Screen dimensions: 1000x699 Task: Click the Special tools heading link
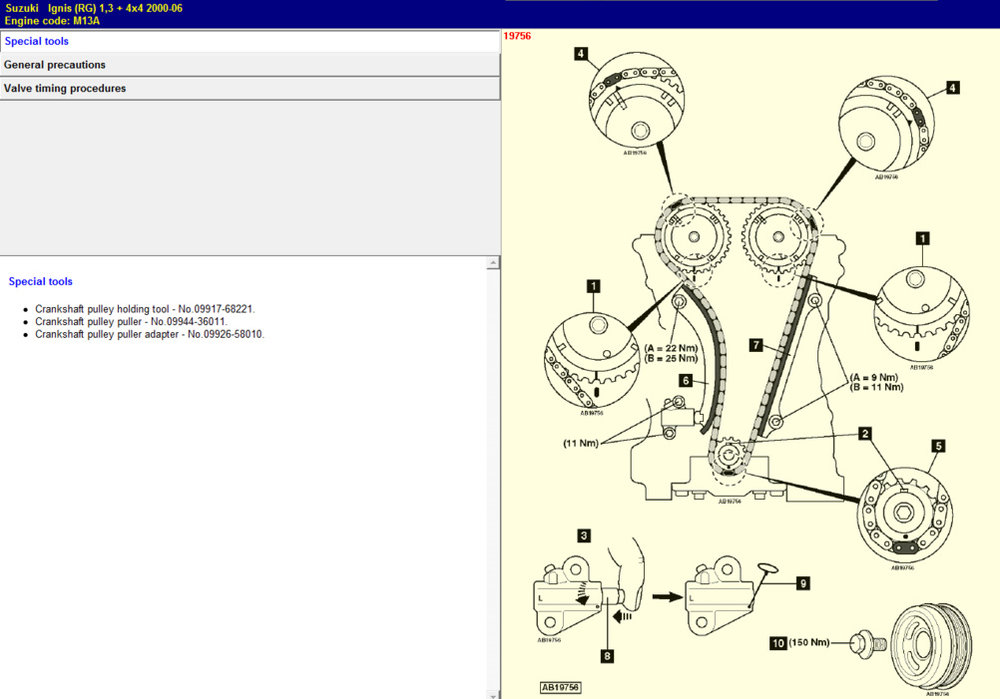click(x=40, y=281)
